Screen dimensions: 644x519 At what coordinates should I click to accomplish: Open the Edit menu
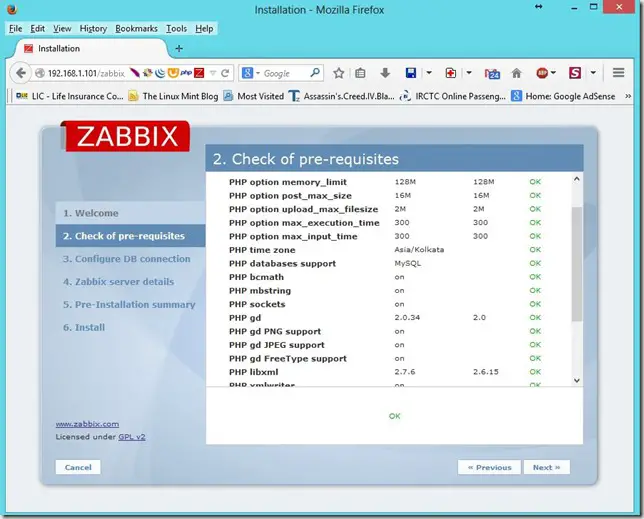tap(37, 29)
